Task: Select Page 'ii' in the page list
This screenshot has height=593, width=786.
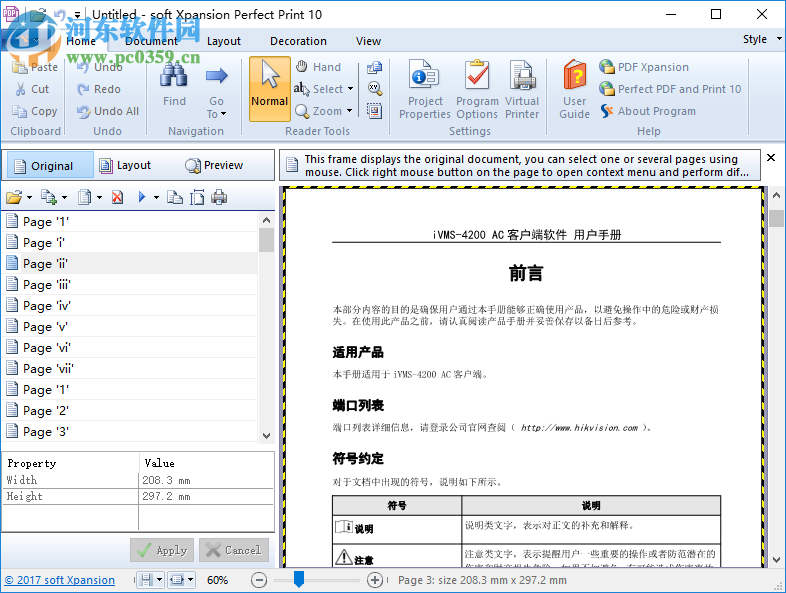Action: [x=131, y=264]
